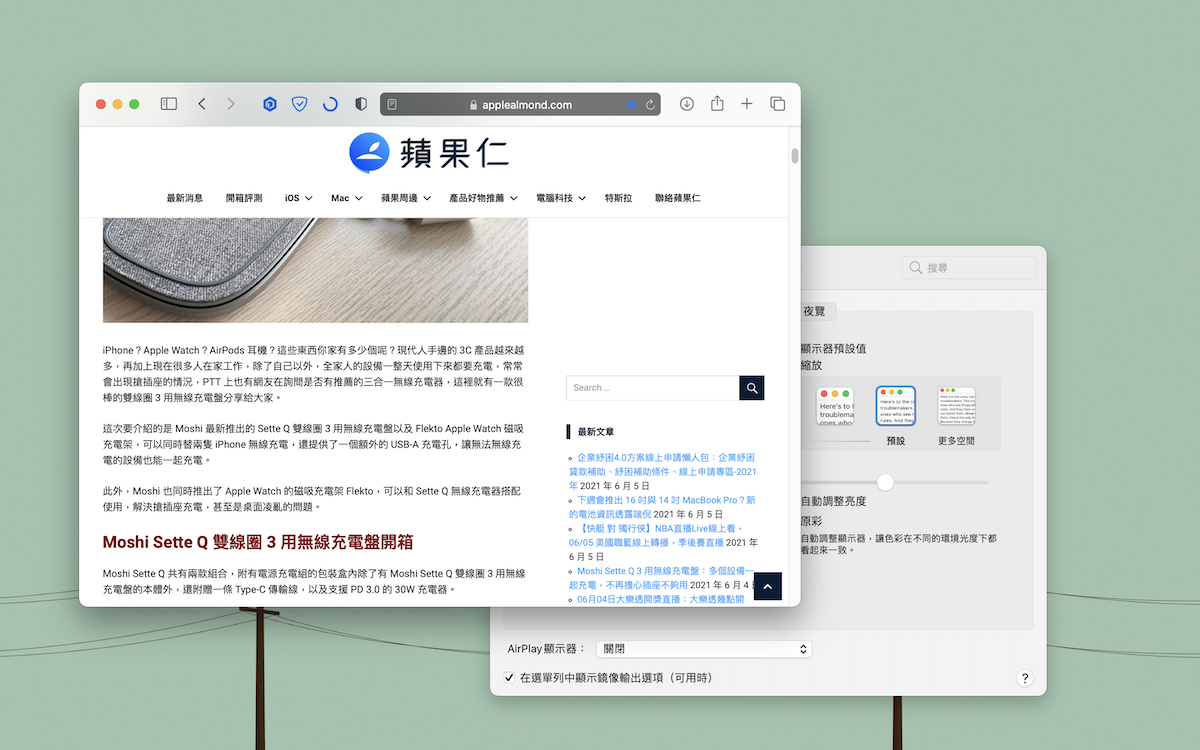The width and height of the screenshot is (1200, 750).
Task: Click the blue circular loading extension icon
Action: pyautogui.click(x=330, y=104)
